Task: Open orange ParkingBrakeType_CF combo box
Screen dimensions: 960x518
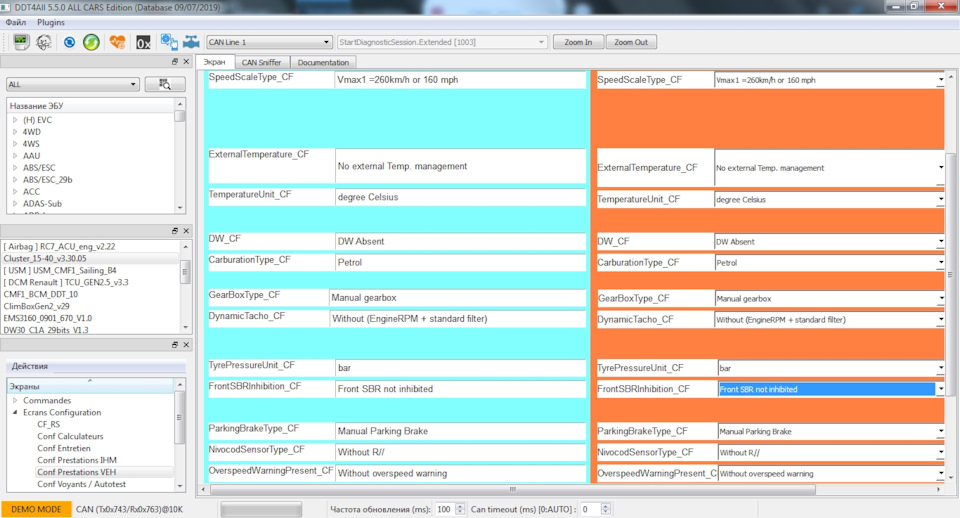Action: tap(831, 432)
